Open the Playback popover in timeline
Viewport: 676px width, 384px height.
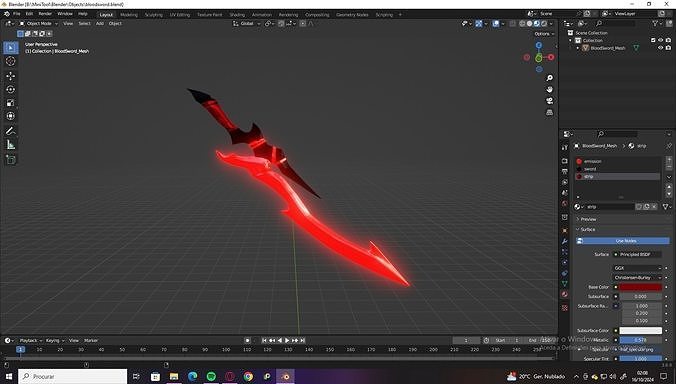coord(30,340)
